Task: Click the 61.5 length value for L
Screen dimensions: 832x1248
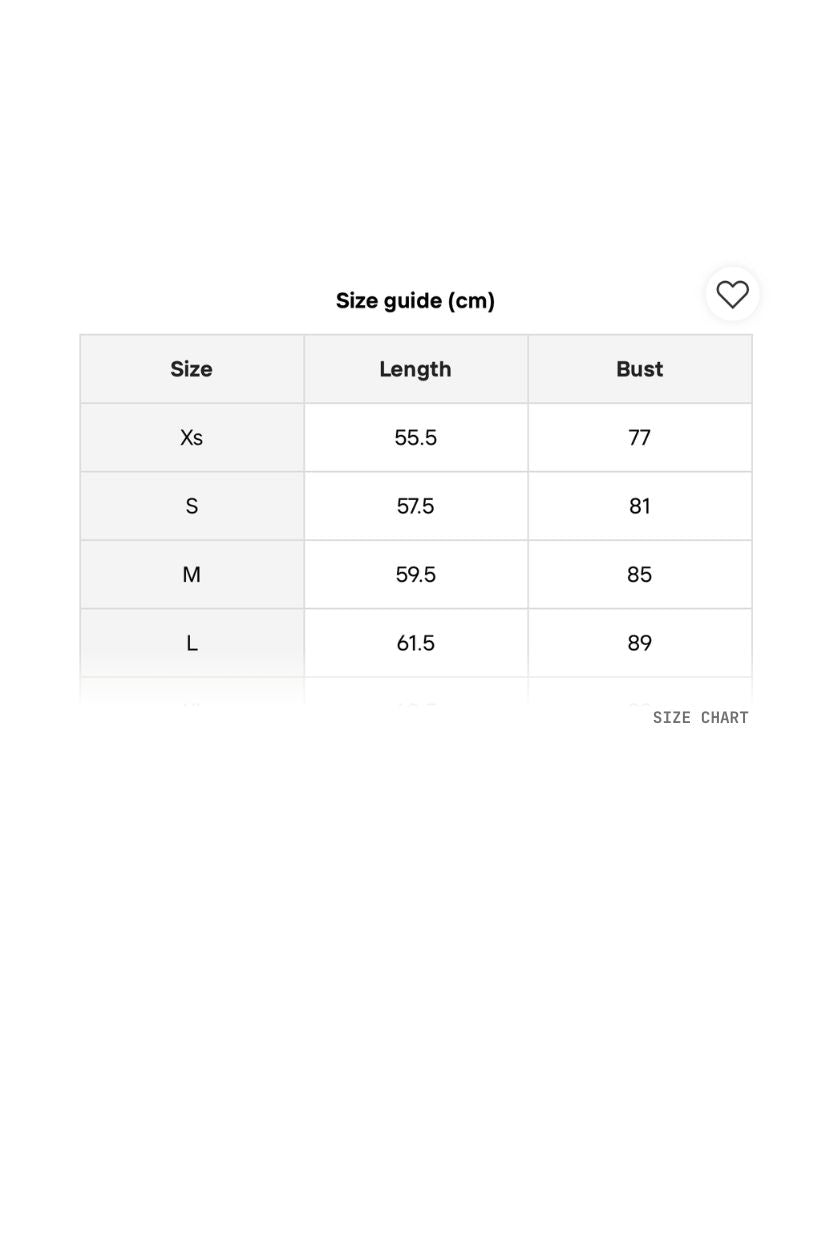Action: 415,643
